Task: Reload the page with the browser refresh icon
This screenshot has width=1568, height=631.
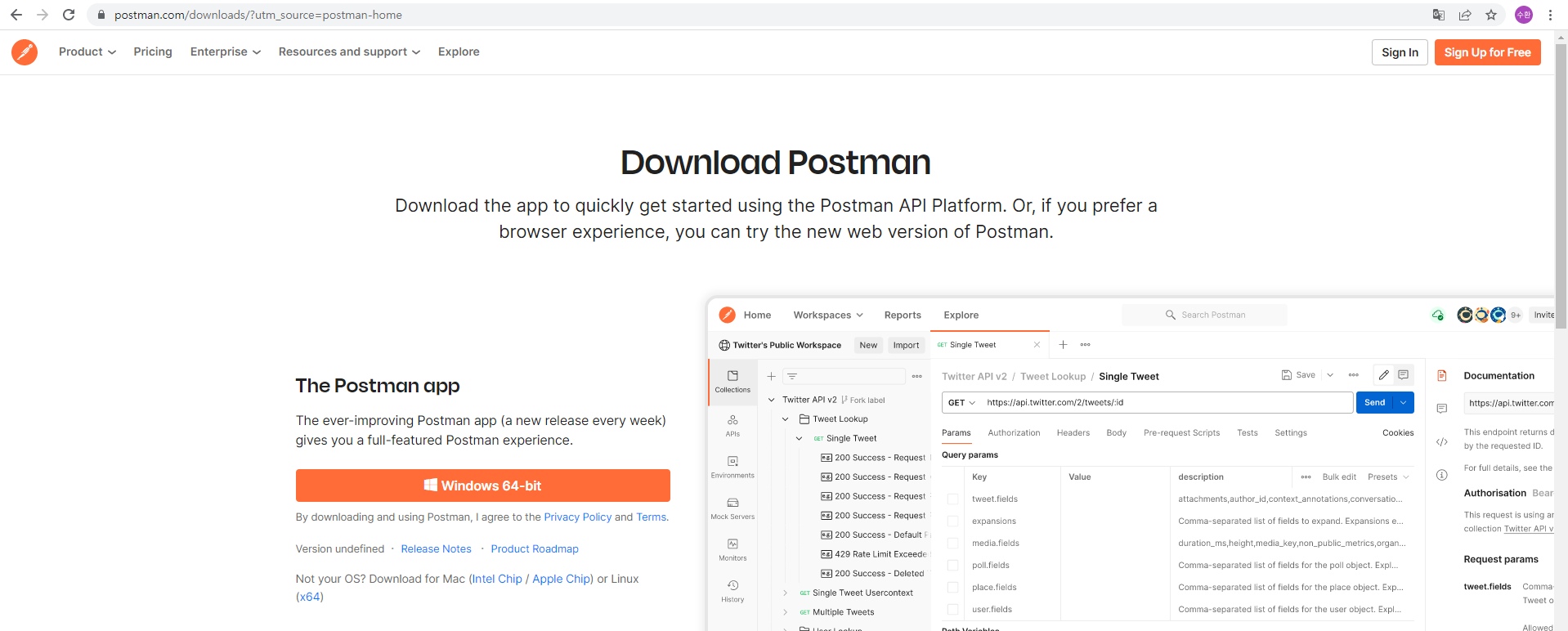Action: click(69, 15)
